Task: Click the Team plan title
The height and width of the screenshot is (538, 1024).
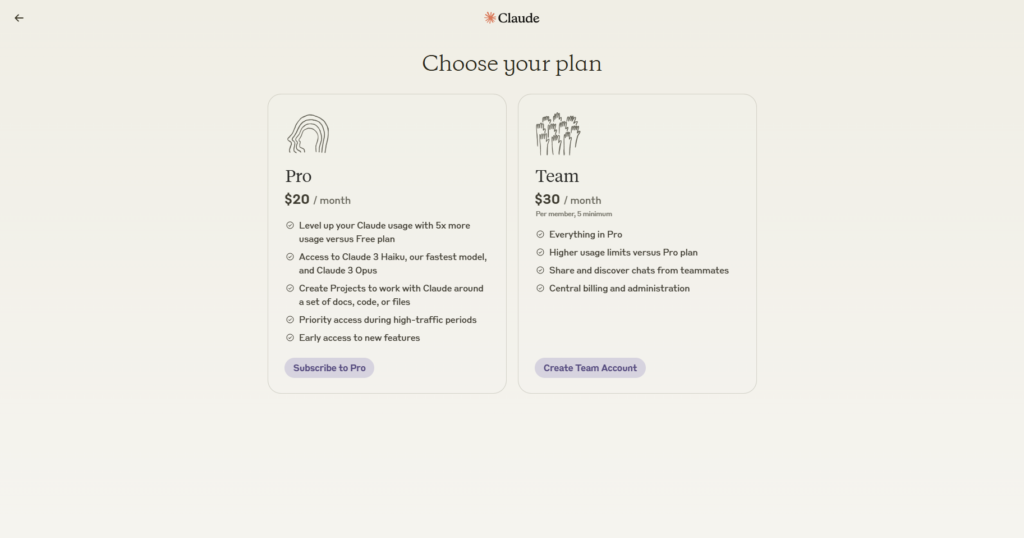Action: coord(557,176)
